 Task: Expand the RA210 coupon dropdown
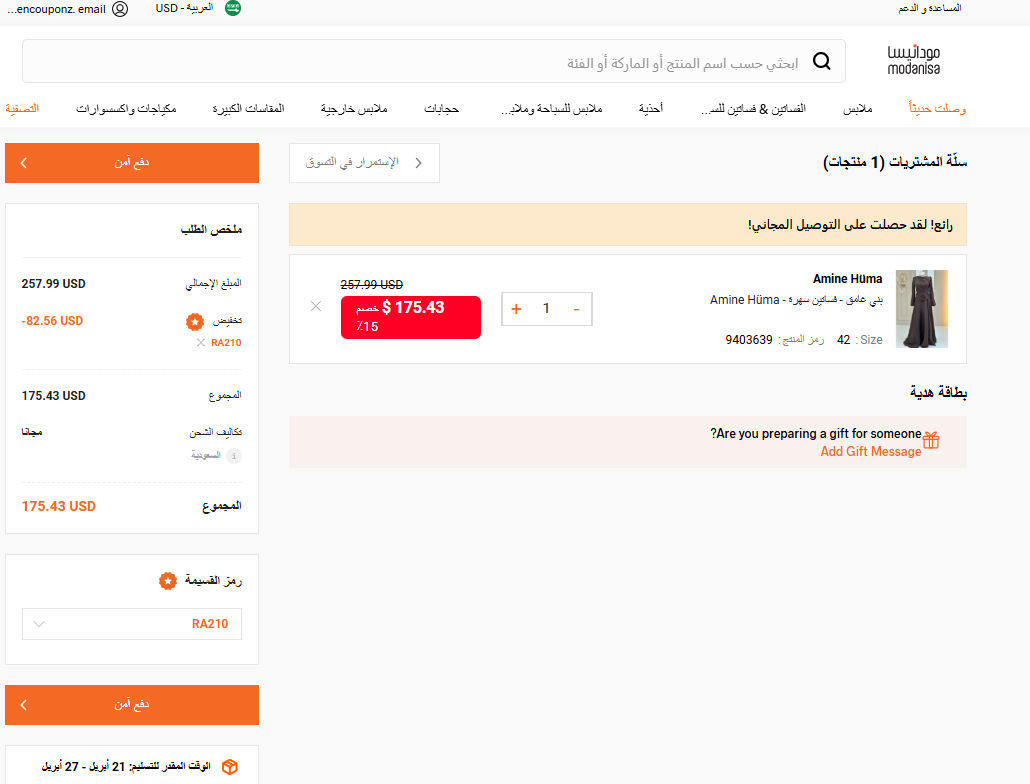tap(39, 623)
